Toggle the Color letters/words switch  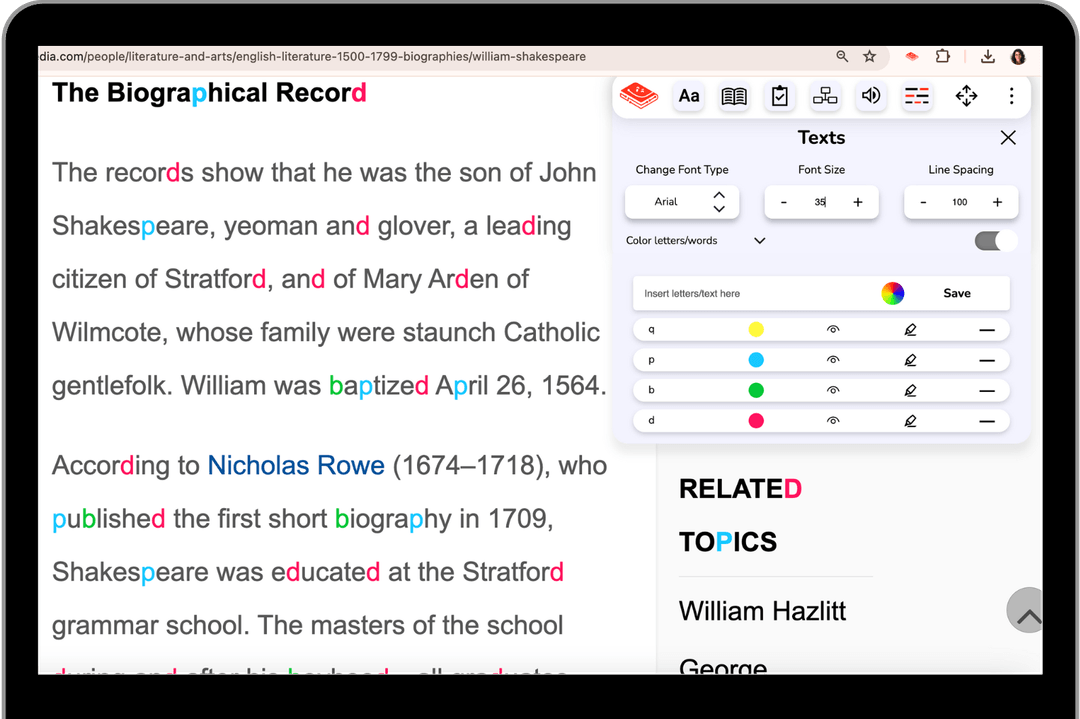pyautogui.click(x=994, y=241)
